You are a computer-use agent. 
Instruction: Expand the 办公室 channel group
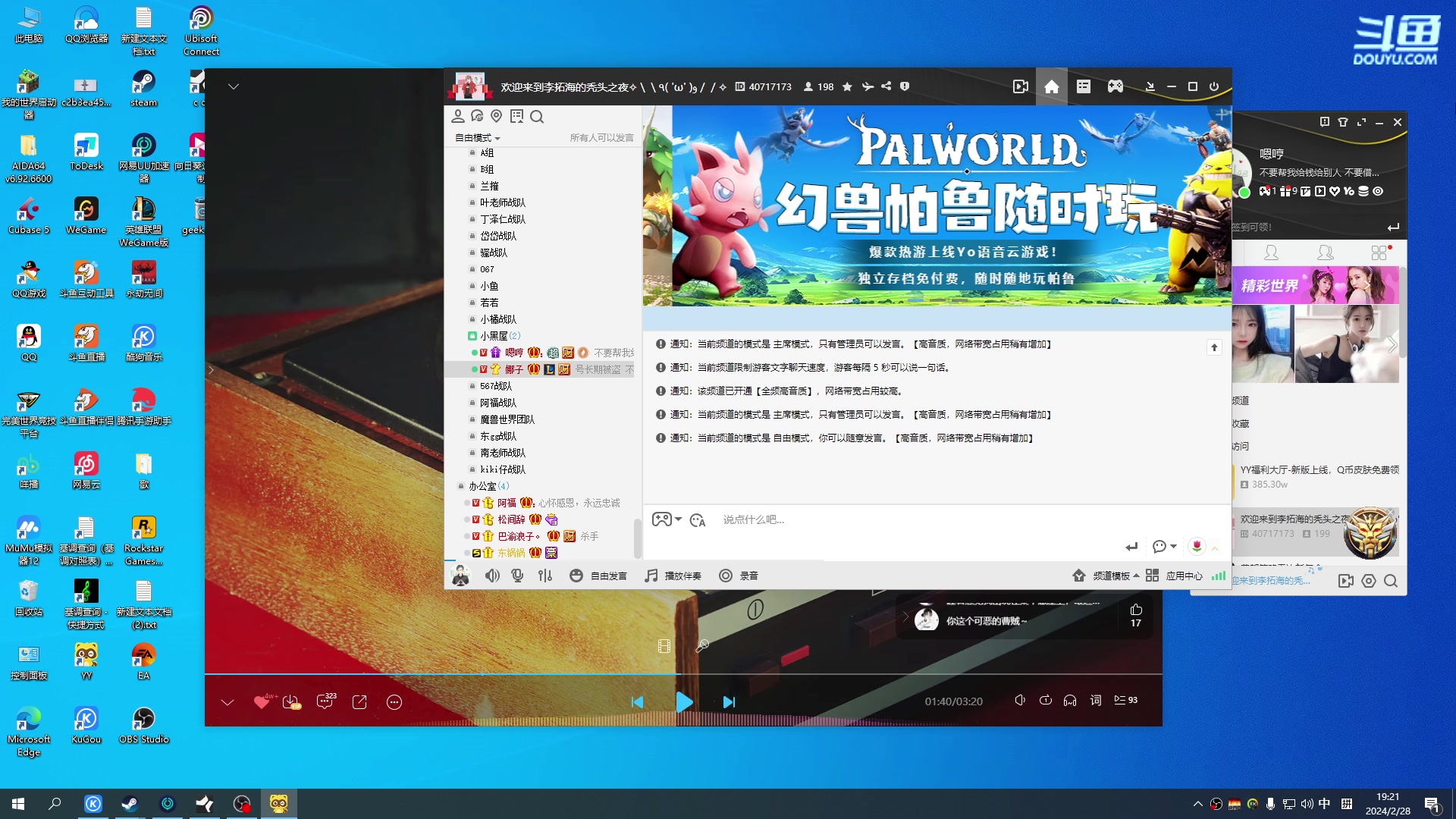(x=483, y=486)
